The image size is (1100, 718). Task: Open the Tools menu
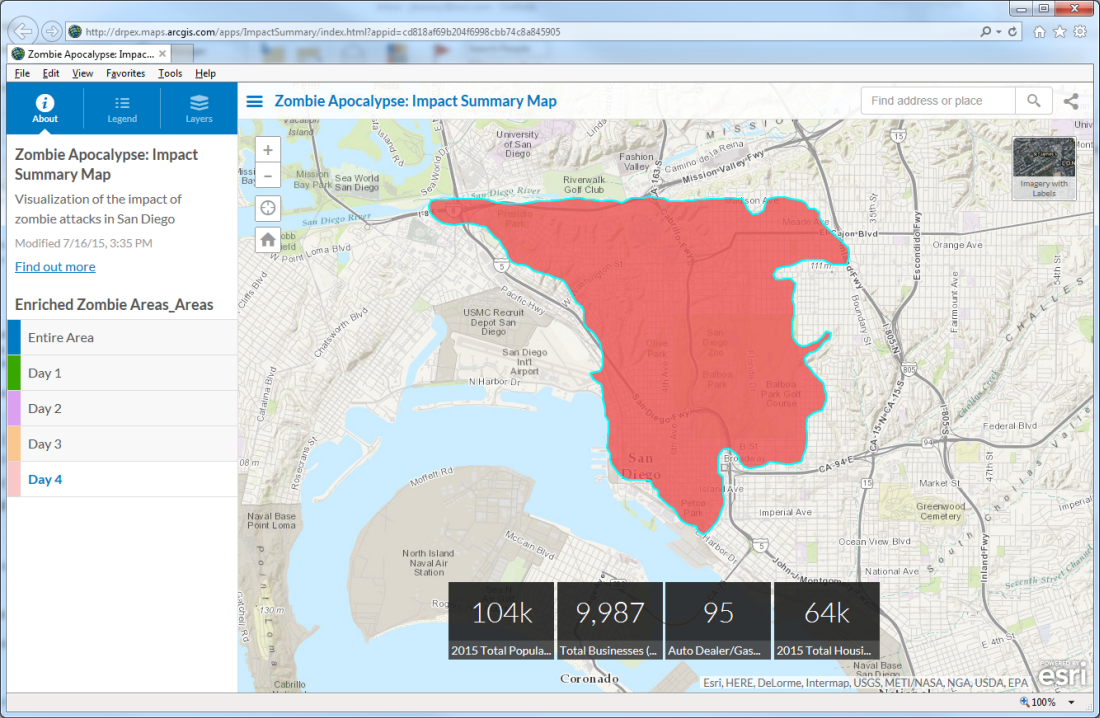[170, 73]
